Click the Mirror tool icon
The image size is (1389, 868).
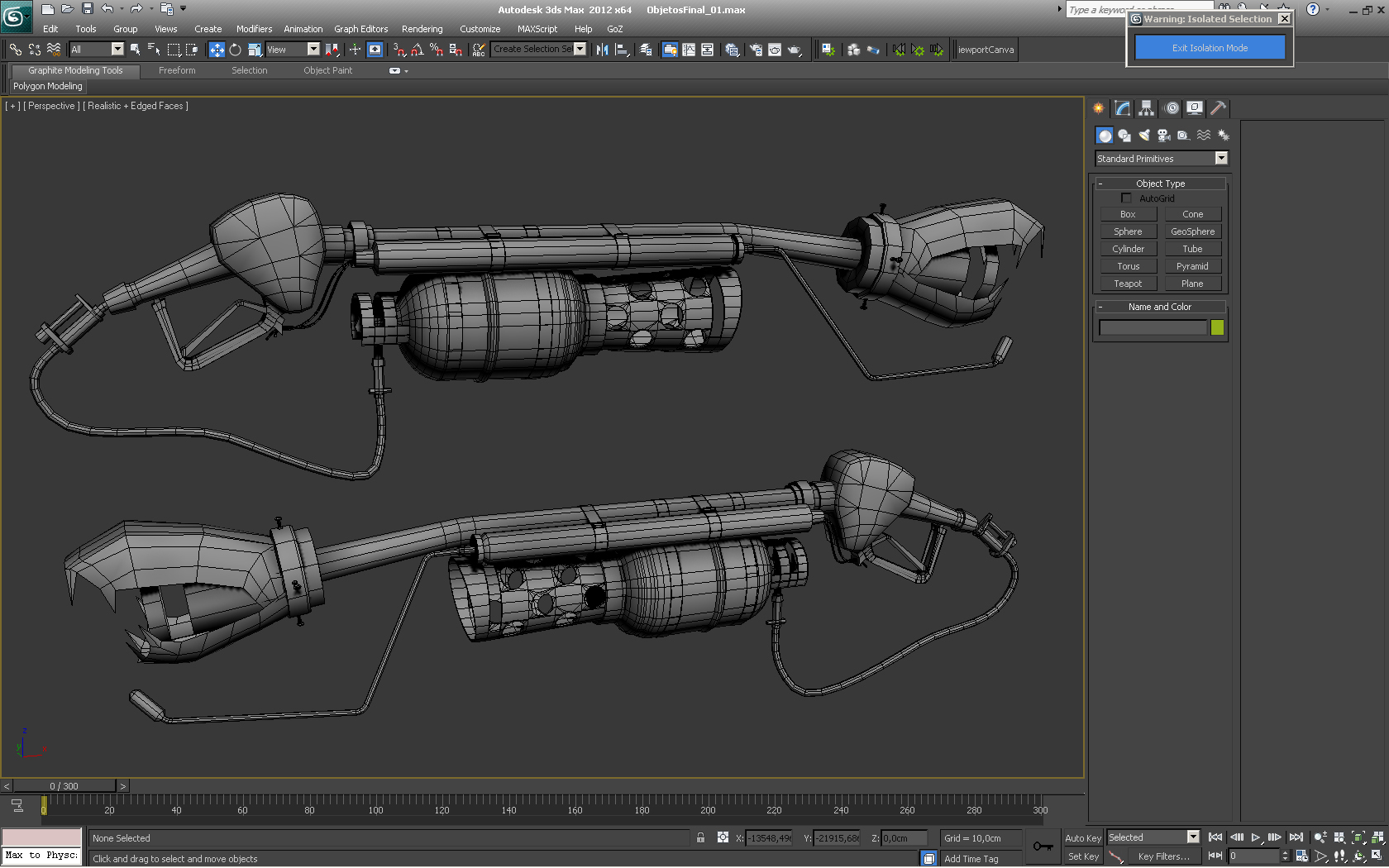[602, 50]
